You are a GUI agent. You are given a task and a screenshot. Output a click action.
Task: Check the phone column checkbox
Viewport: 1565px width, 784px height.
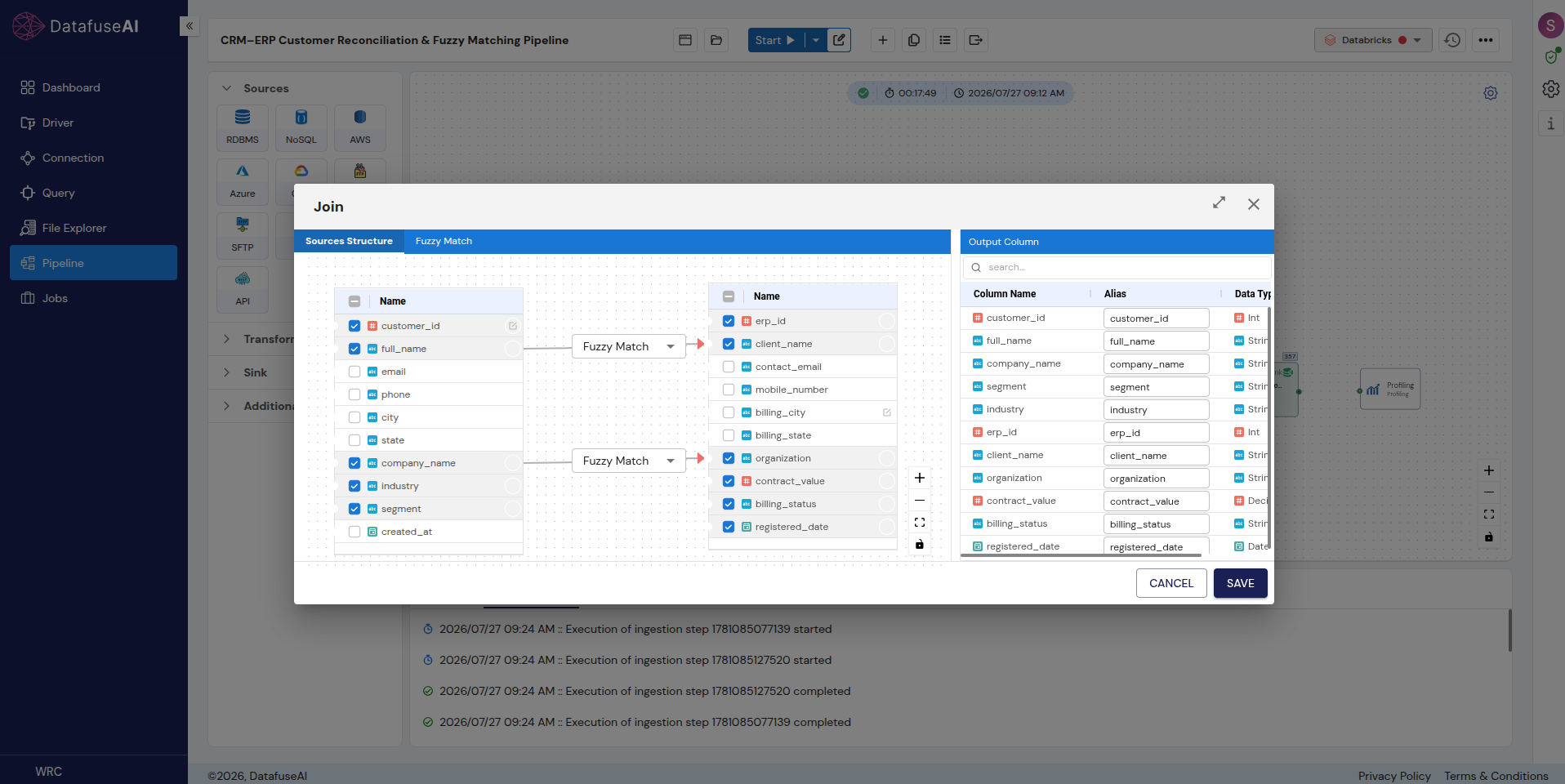(x=354, y=394)
